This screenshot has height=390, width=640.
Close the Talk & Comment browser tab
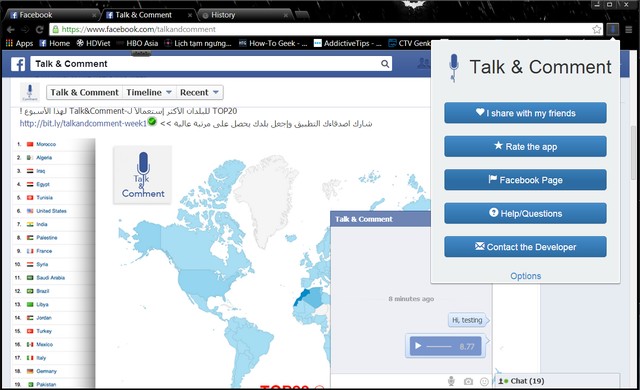coord(190,15)
